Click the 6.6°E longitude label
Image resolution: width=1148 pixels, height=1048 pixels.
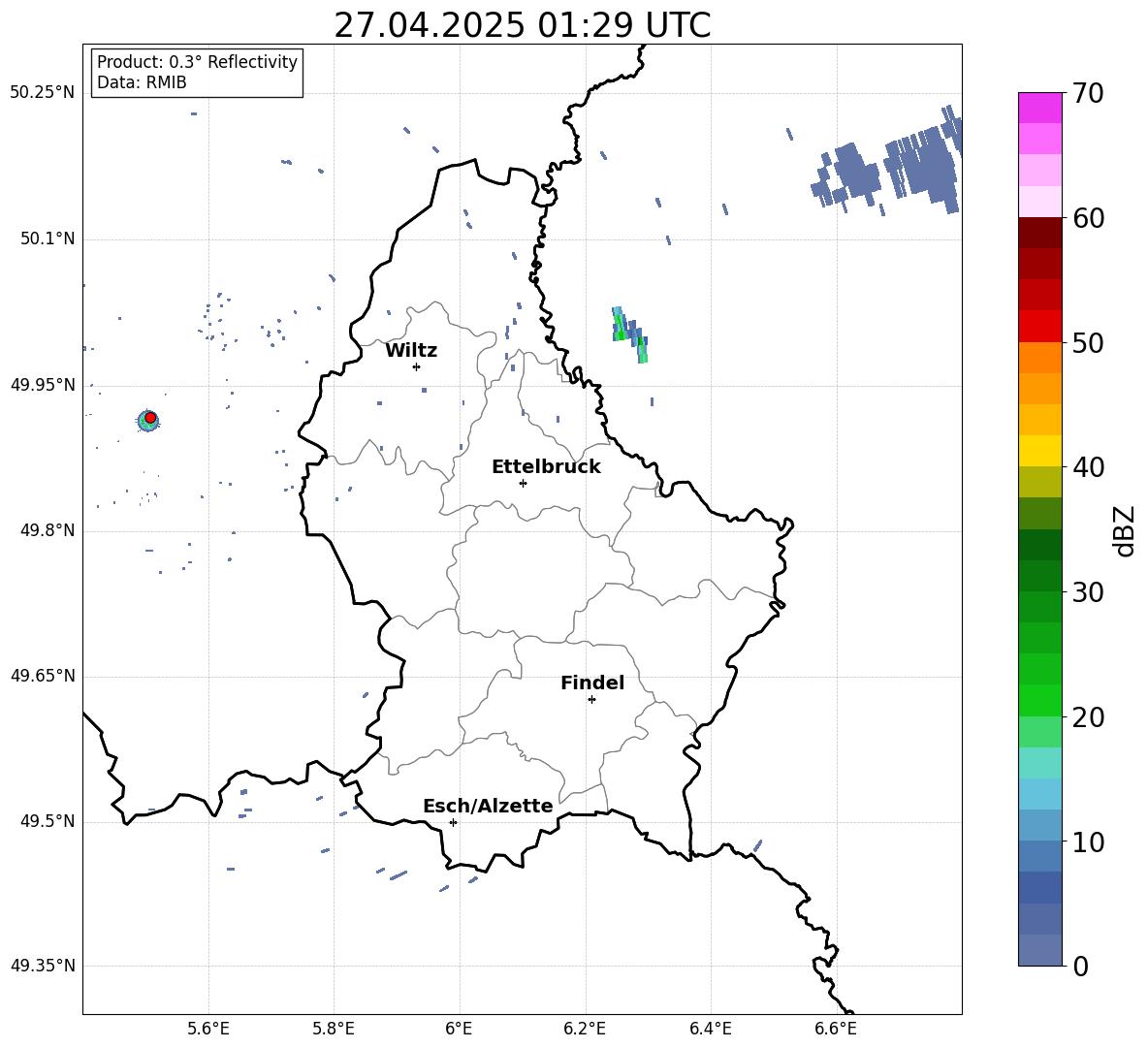(836, 1029)
